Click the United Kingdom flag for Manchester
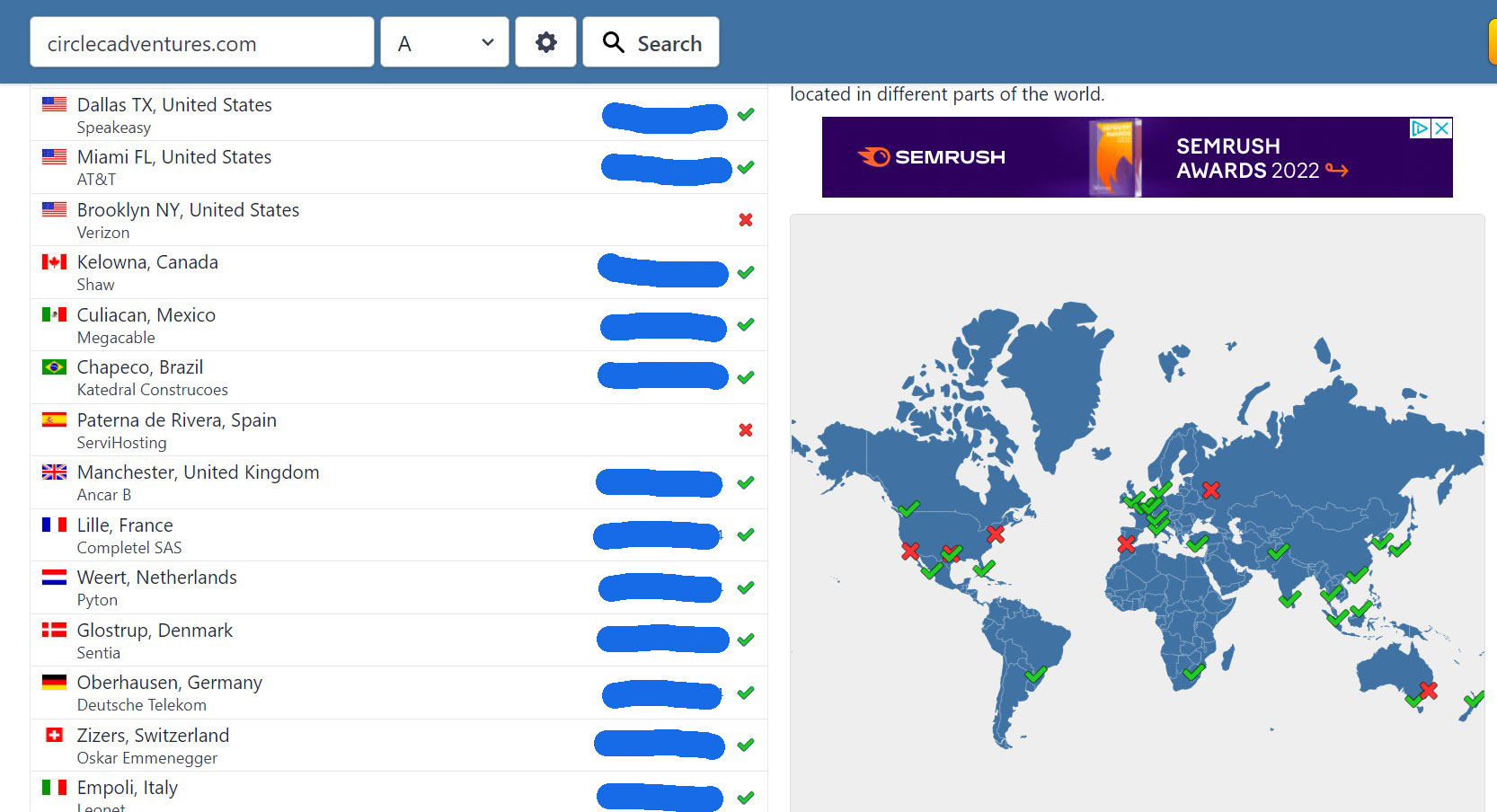This screenshot has width=1497, height=812. [x=54, y=472]
